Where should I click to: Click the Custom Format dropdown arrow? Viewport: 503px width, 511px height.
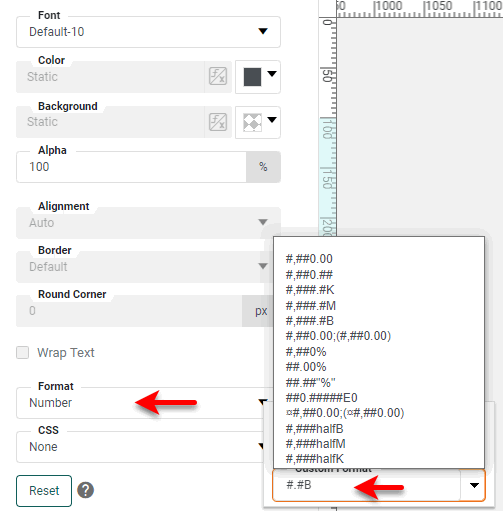[474, 485]
